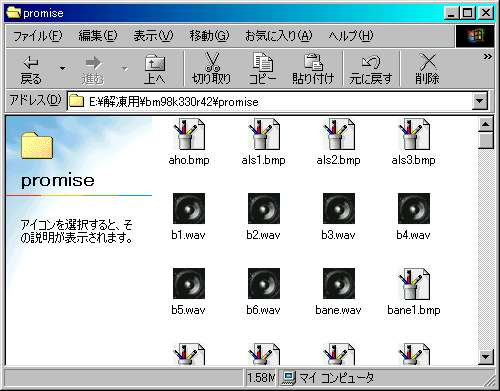Viewport: 500px width, 391px height.
Task: Open the 表示(V) menu
Action: click(153, 35)
